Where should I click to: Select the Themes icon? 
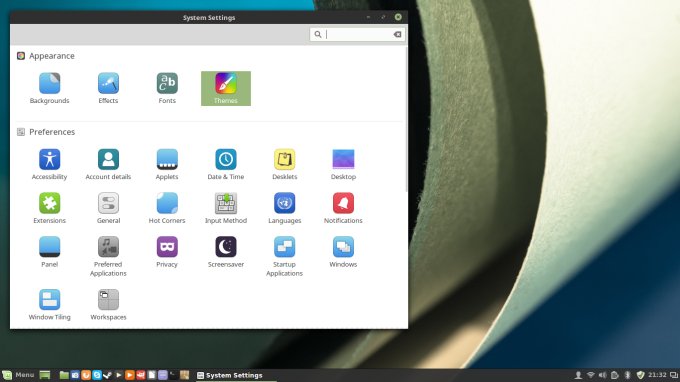[226, 88]
